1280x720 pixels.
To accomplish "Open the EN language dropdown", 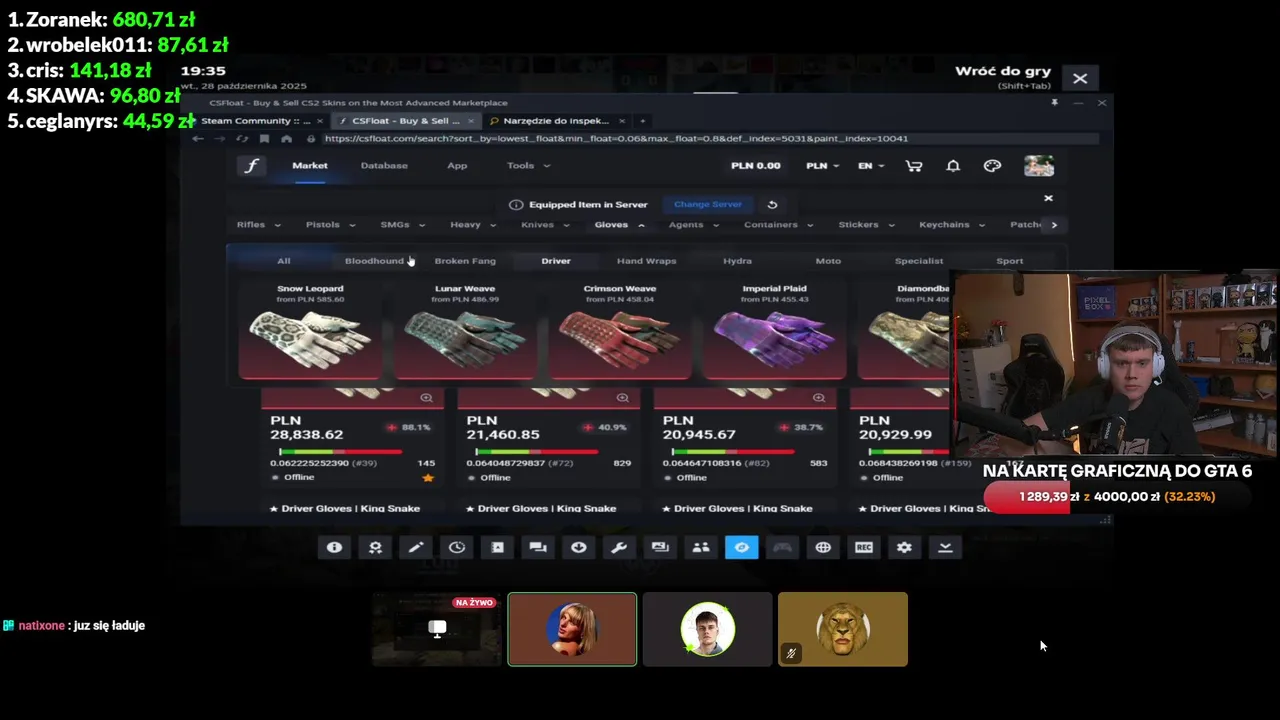I will tap(870, 166).
